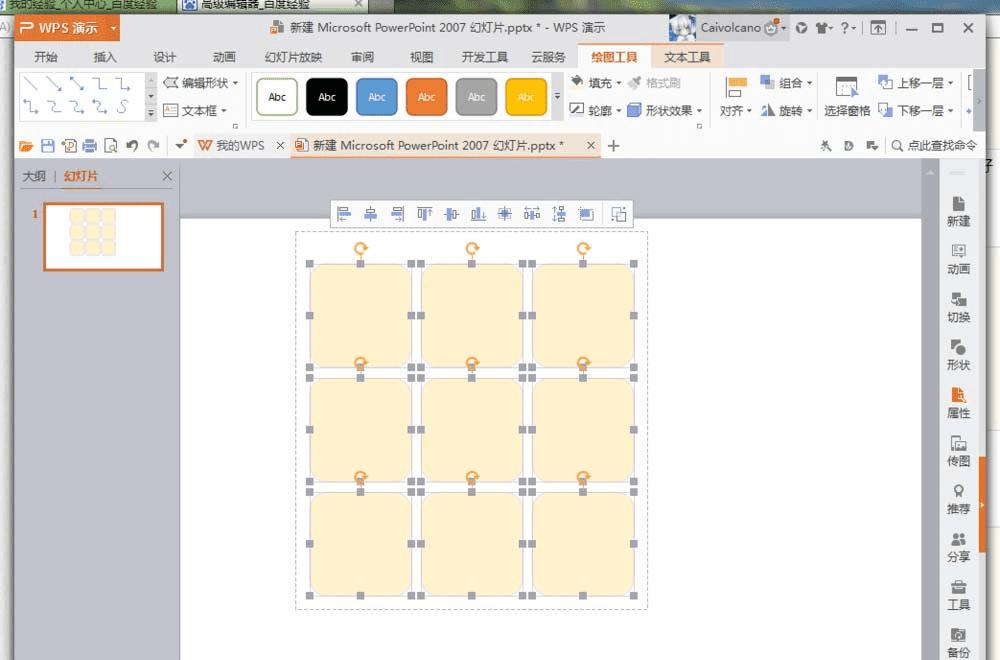Click the align left icon in floating toolbar
This screenshot has width=1000, height=660.
[x=344, y=214]
